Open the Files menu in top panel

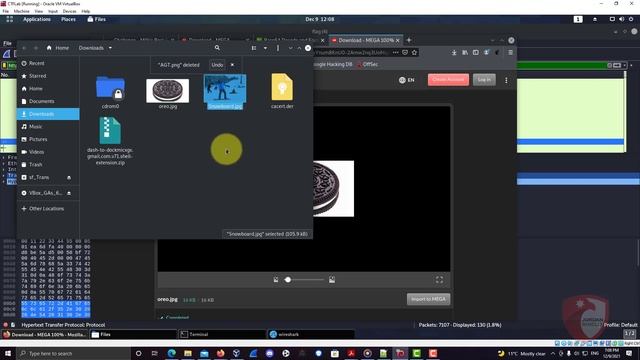[97, 19]
